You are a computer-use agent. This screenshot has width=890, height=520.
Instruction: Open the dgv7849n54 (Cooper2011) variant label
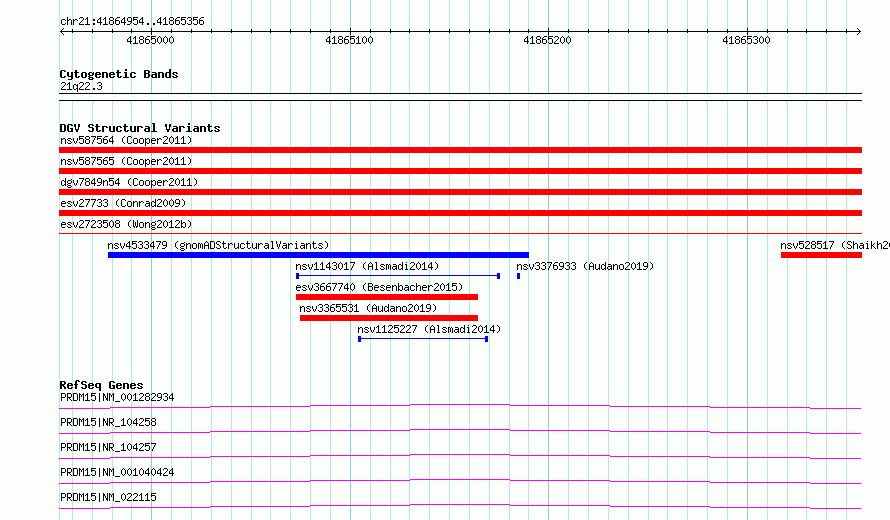point(129,182)
